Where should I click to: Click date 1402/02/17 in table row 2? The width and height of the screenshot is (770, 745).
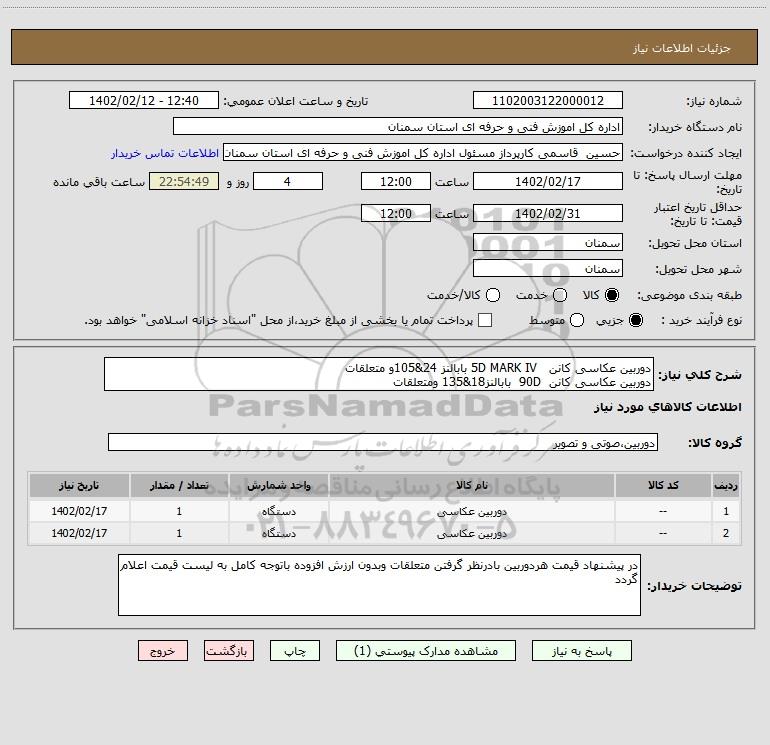pos(79,533)
